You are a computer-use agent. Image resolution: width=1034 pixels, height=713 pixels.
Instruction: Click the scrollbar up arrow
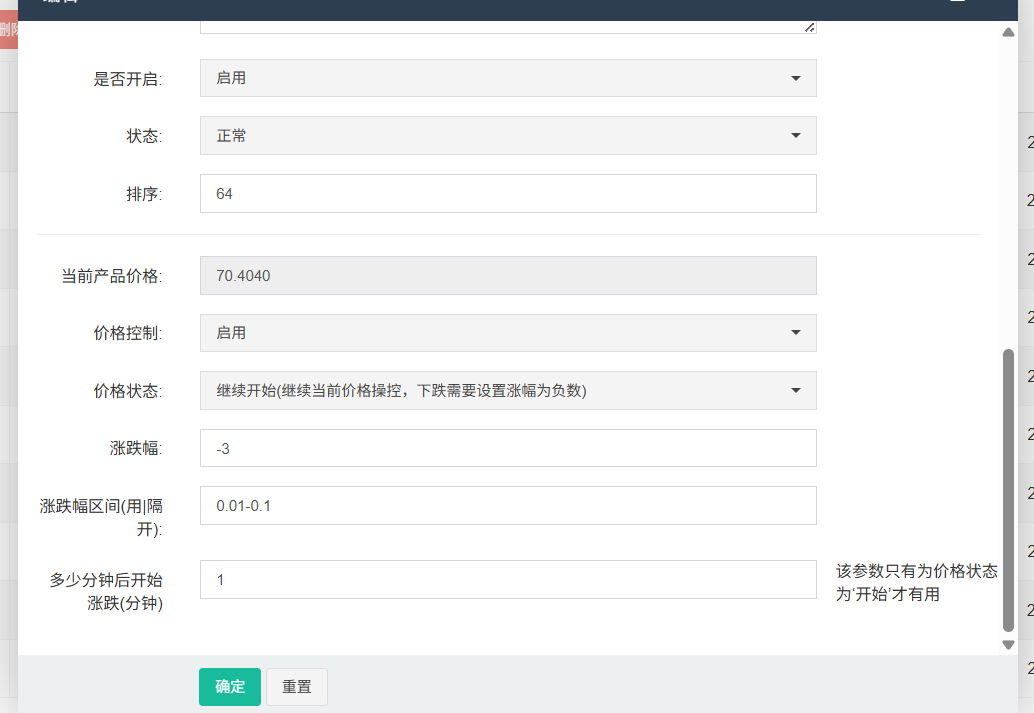[x=1008, y=32]
